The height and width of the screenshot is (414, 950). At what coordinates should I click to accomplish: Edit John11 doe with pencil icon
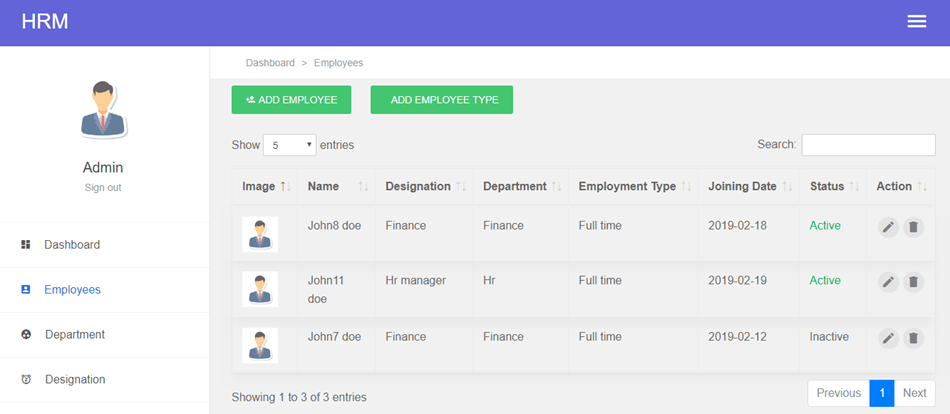click(x=888, y=282)
